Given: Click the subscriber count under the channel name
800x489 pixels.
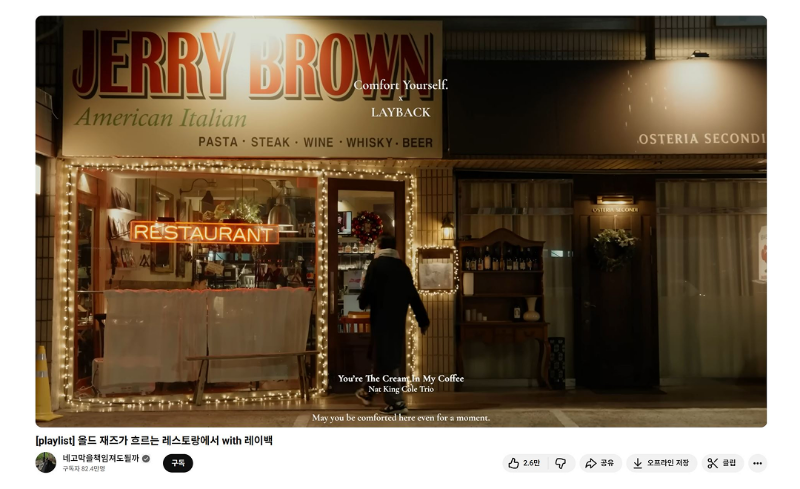Looking at the screenshot, I should [x=84, y=469].
